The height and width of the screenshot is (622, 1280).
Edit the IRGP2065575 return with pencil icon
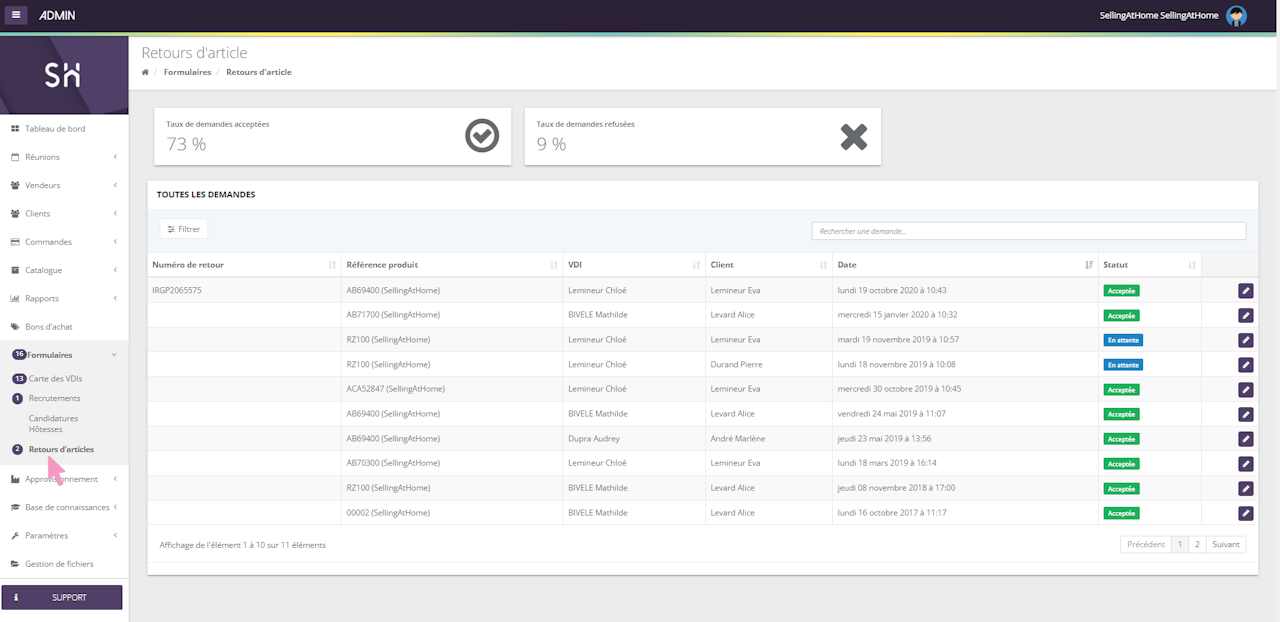[x=1245, y=290]
